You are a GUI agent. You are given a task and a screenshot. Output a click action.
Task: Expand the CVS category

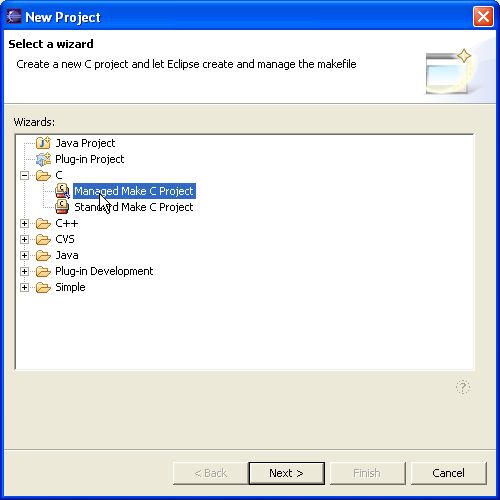pyautogui.click(x=24, y=239)
